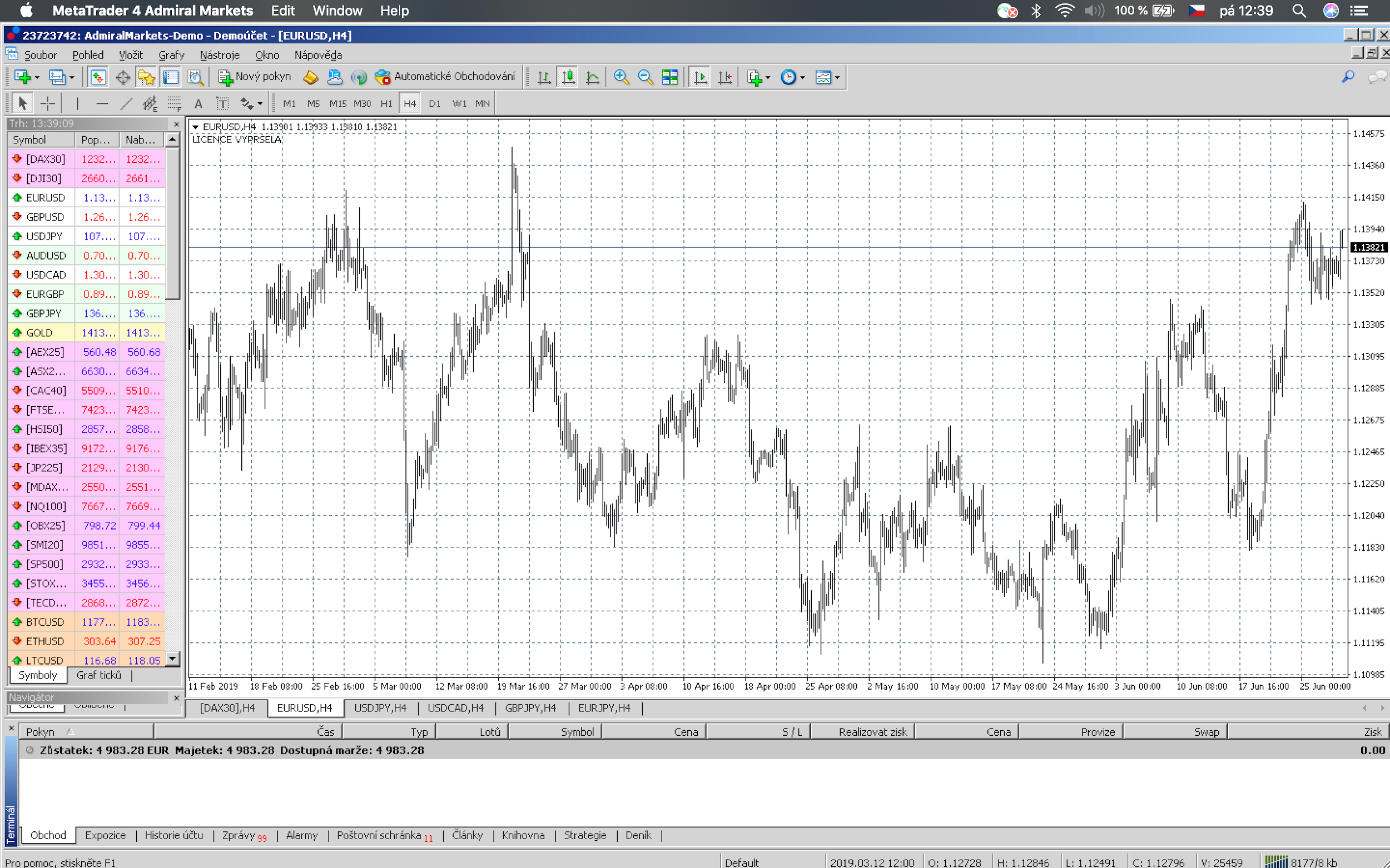Screen dimensions: 1390x868
Task: Switch timeframe to M15
Action: point(337,103)
